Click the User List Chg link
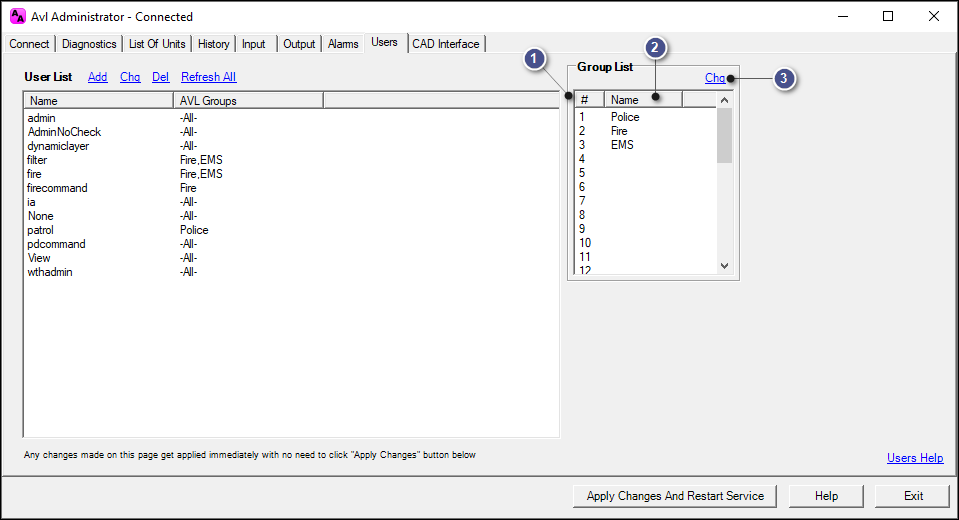The image size is (959, 520). tap(130, 77)
